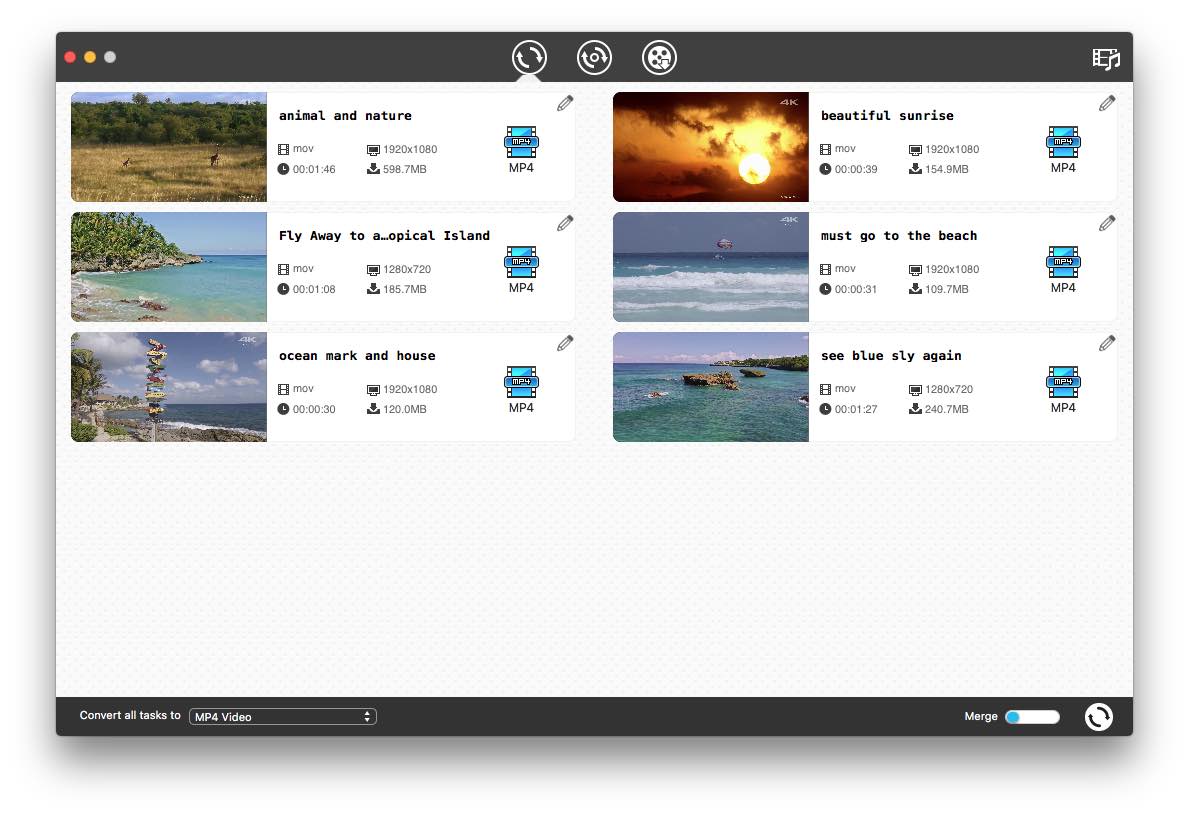Switch to the middle disc rip tab

(594, 57)
